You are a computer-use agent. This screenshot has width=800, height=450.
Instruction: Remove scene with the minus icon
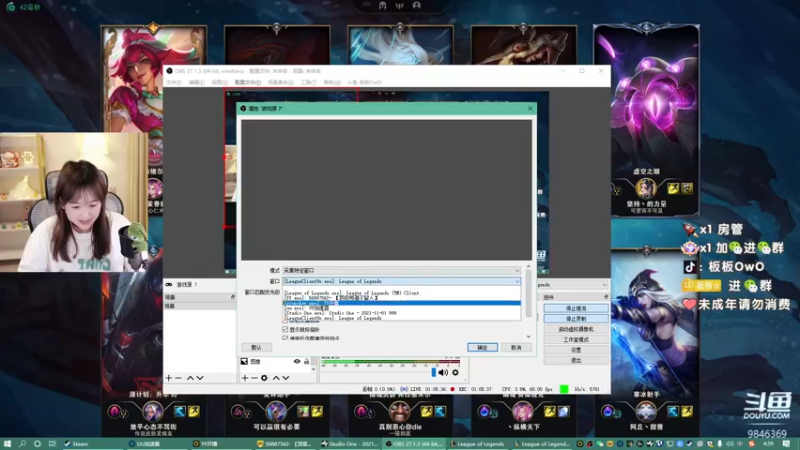[x=179, y=378]
